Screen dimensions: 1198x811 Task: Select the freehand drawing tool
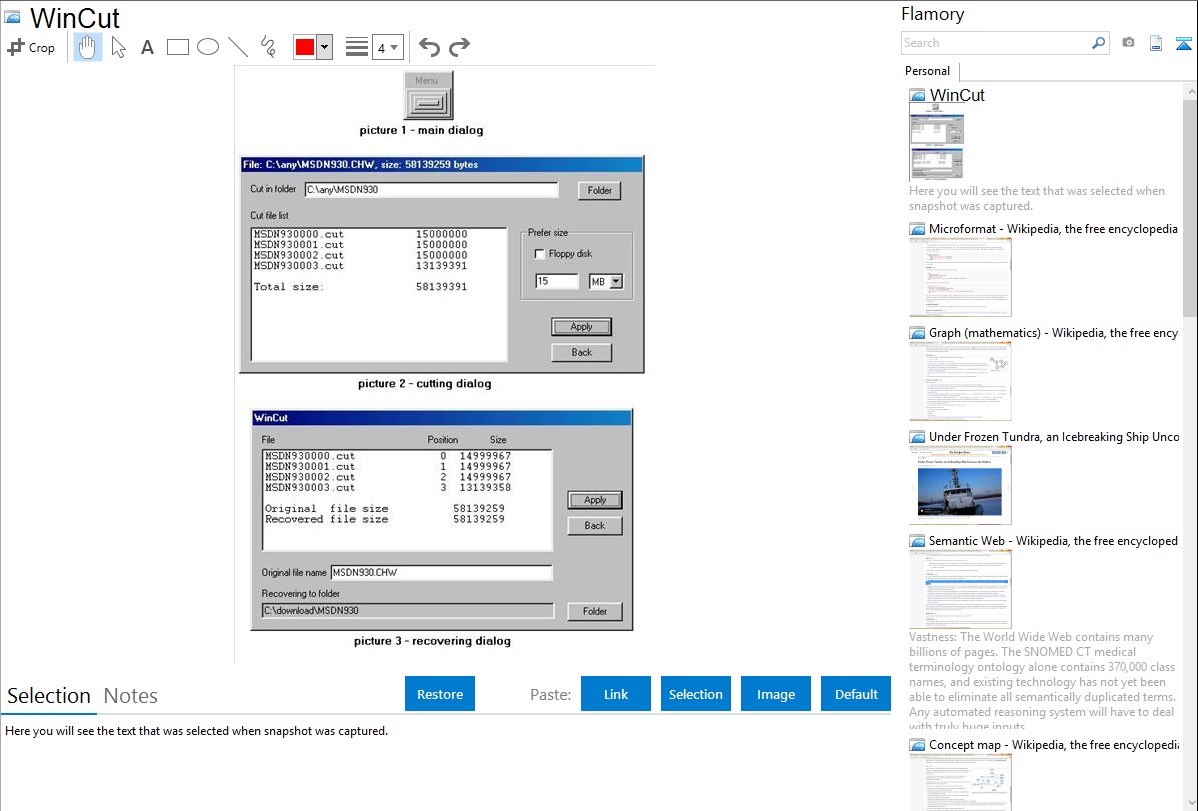(x=268, y=47)
